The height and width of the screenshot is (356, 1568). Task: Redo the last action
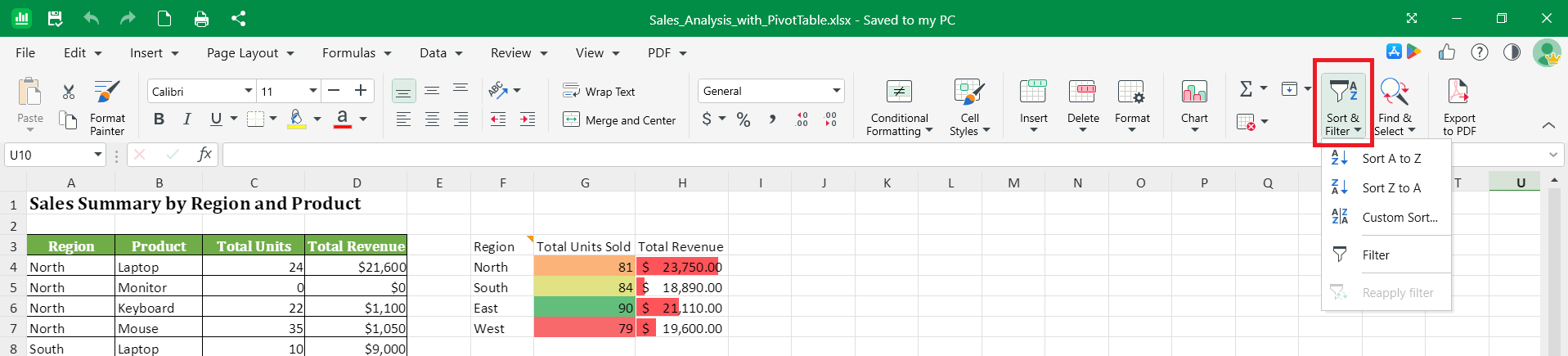click(128, 18)
